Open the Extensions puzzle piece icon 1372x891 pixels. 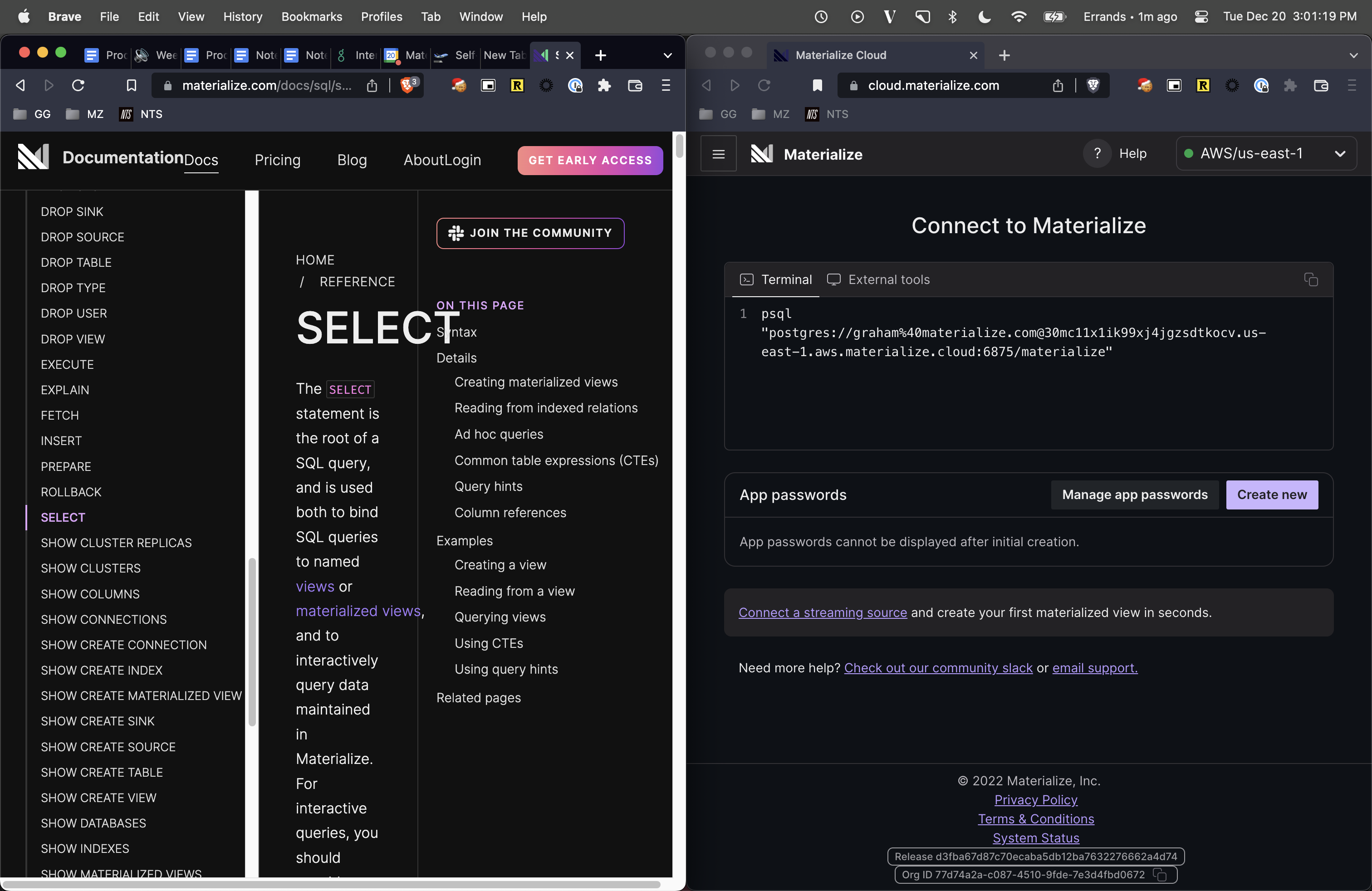coord(604,85)
